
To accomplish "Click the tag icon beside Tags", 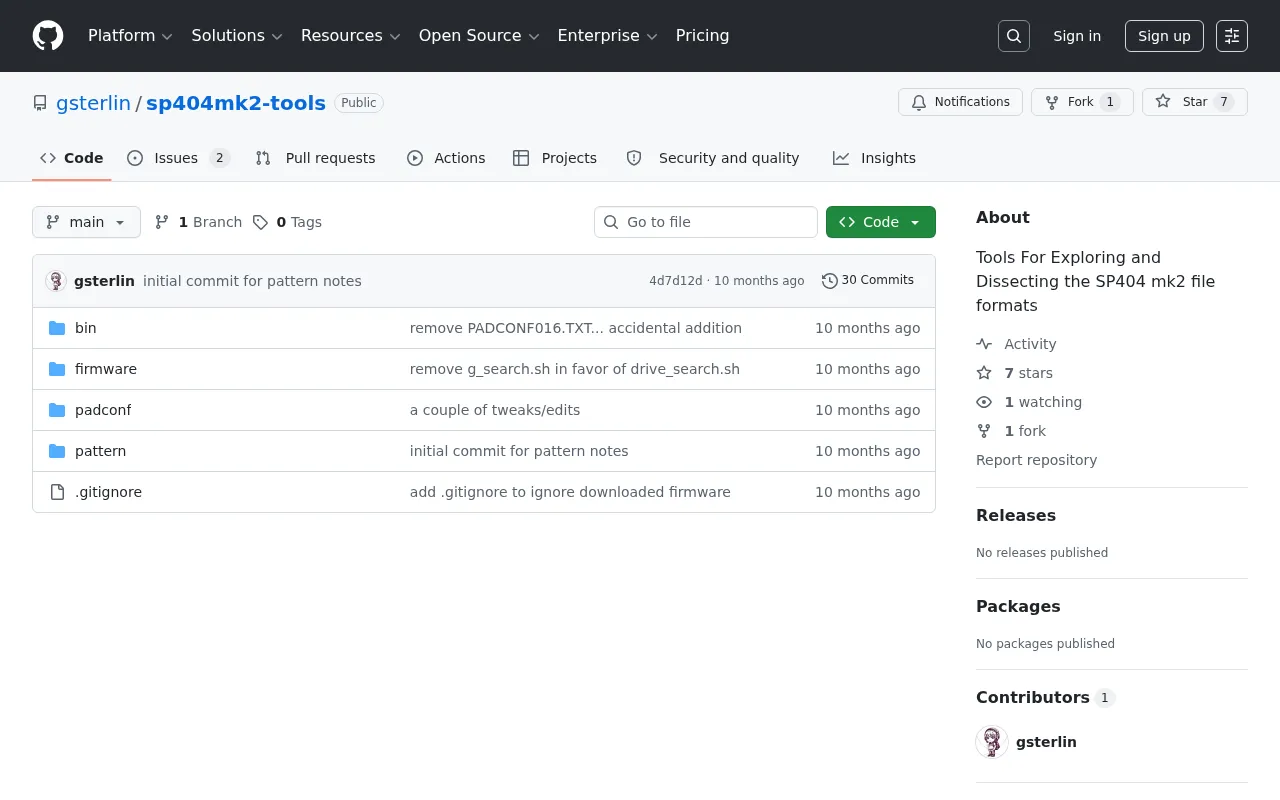I will (x=260, y=222).
